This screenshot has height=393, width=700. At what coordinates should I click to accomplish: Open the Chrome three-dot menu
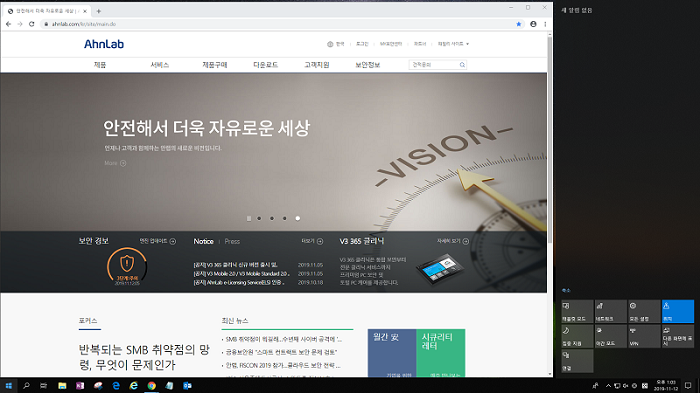coord(545,24)
